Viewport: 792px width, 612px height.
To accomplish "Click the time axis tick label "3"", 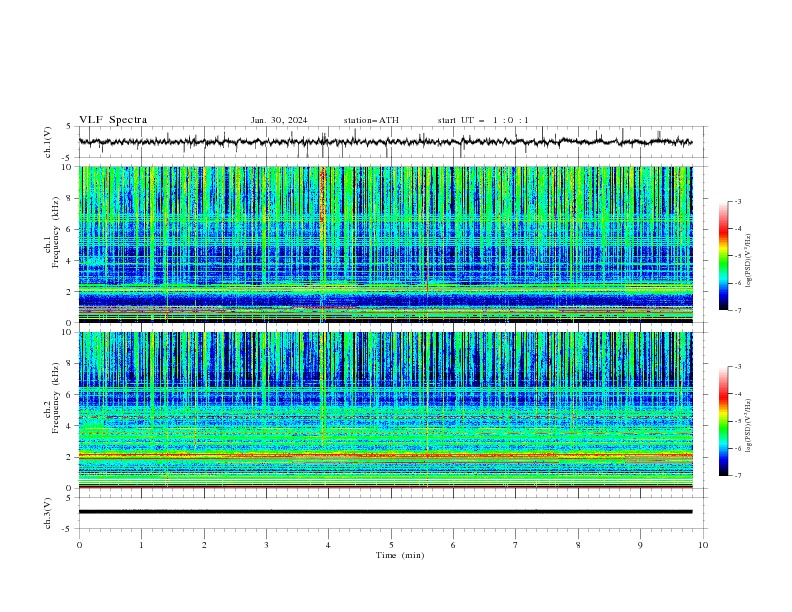I will [266, 545].
